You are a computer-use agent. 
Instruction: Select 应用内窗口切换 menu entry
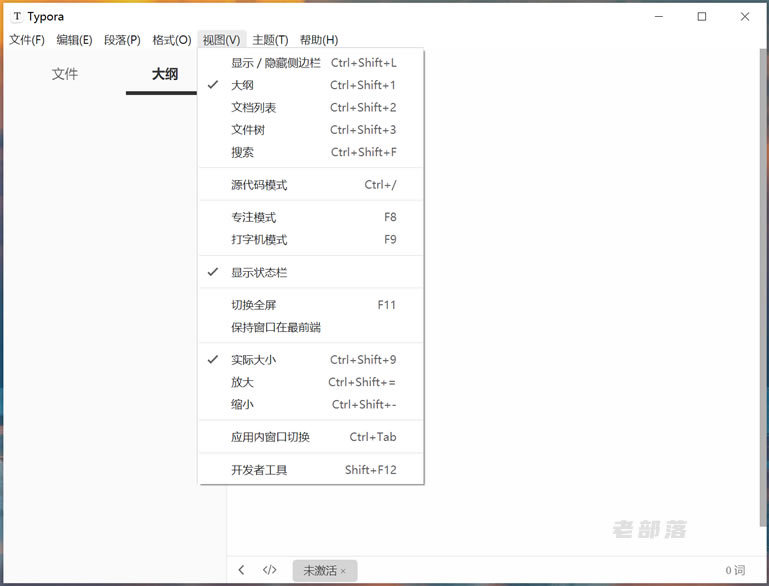click(311, 437)
